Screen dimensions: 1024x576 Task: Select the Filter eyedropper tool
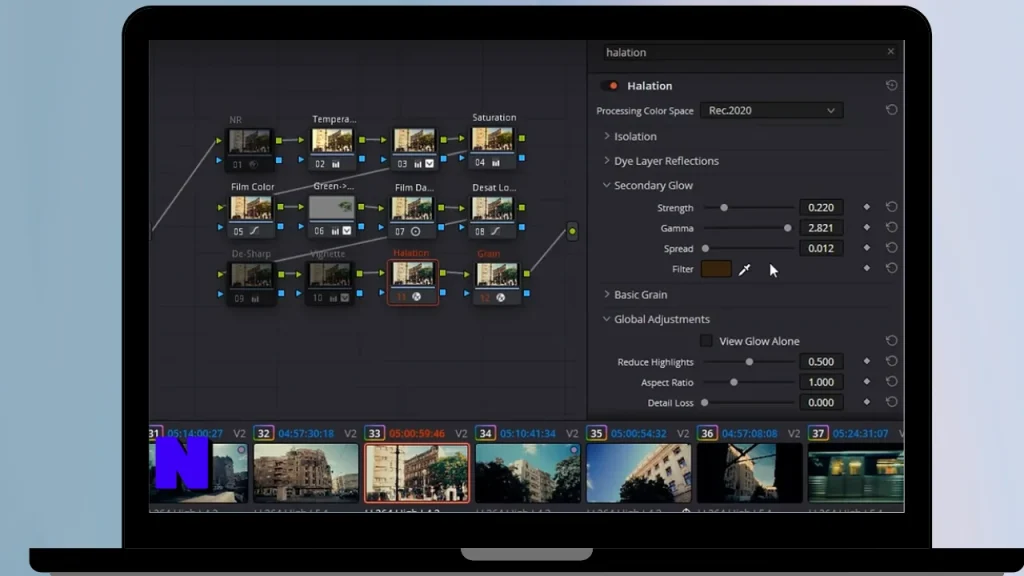744,269
